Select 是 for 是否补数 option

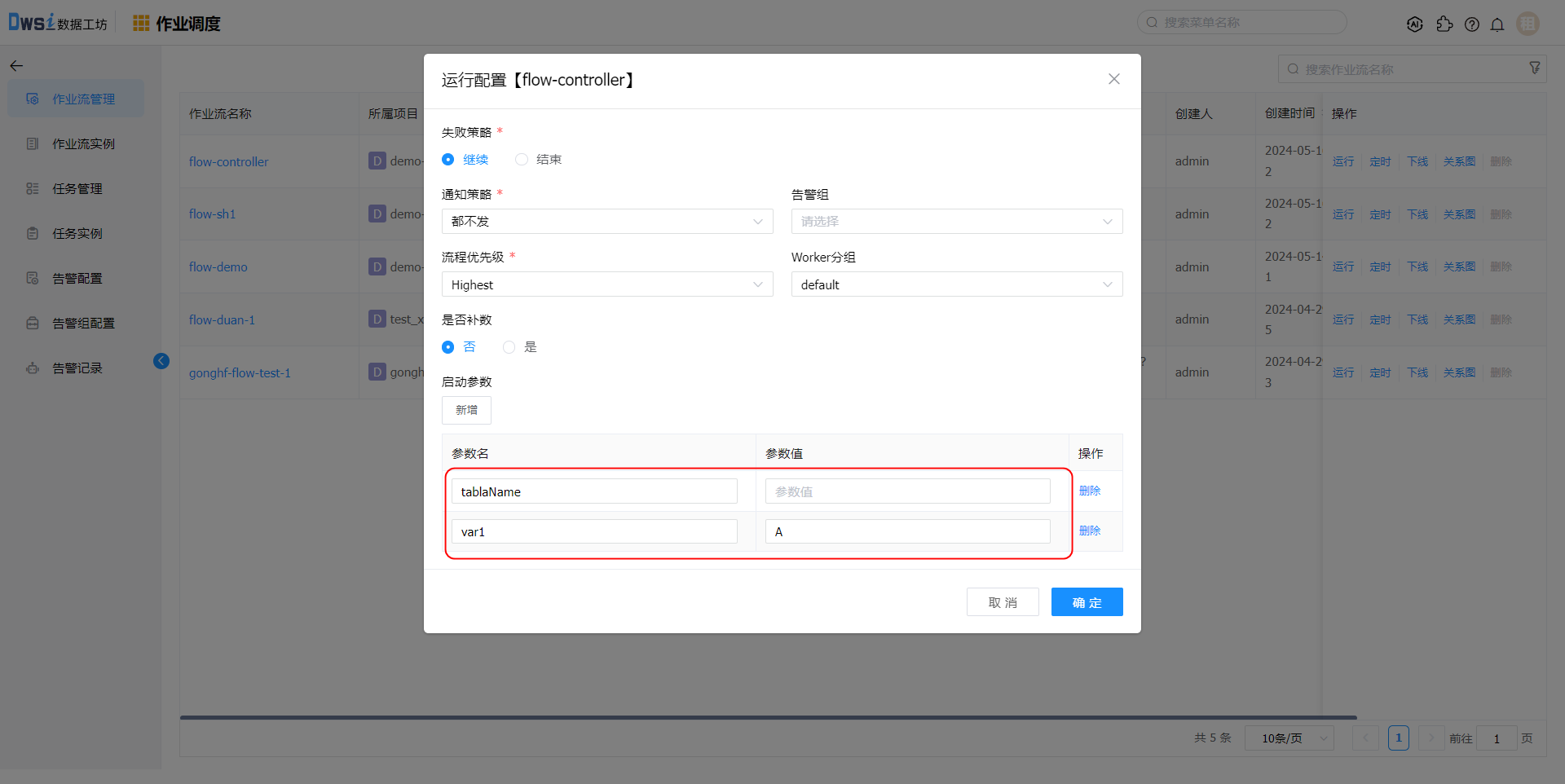point(509,347)
